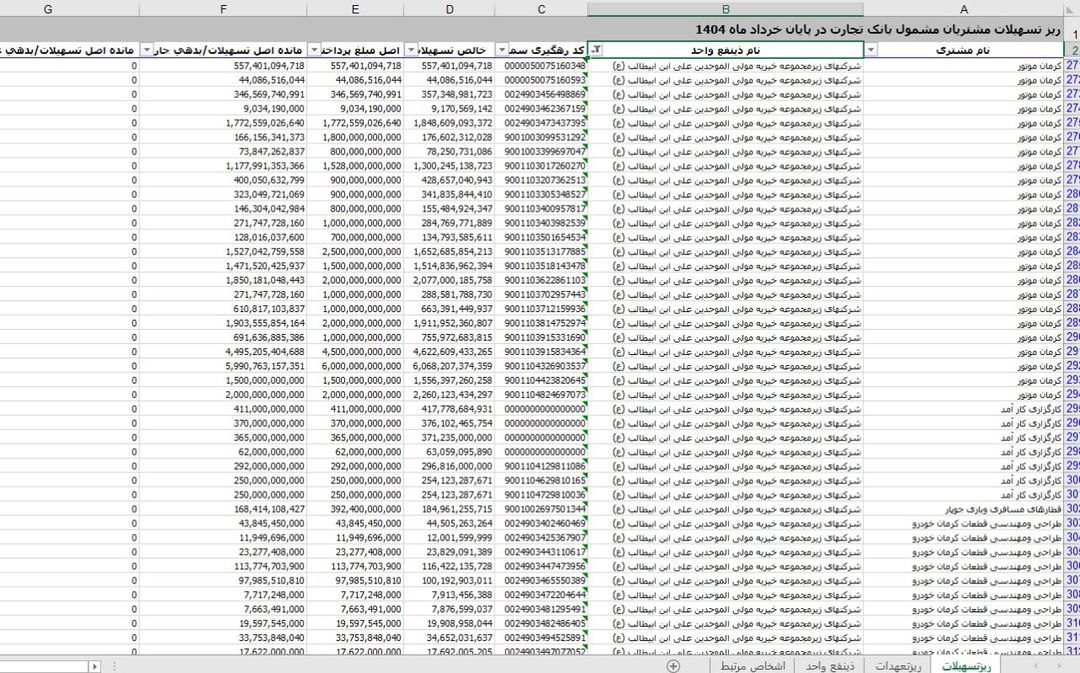Select the cell containing 296,816,000,000
The height and width of the screenshot is (673, 1080).
[x=450, y=466]
